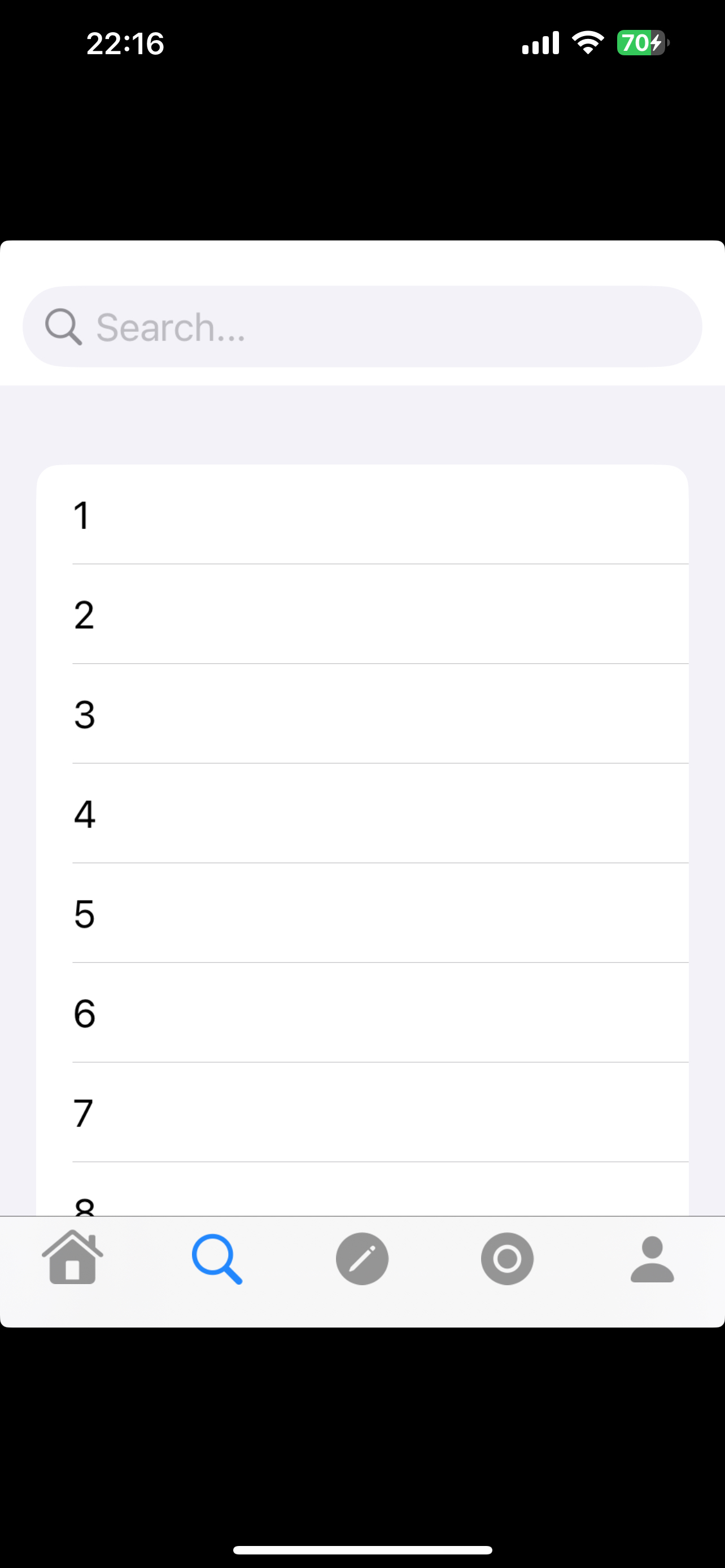Open list row labeled 5
725x1568 pixels.
tap(362, 913)
